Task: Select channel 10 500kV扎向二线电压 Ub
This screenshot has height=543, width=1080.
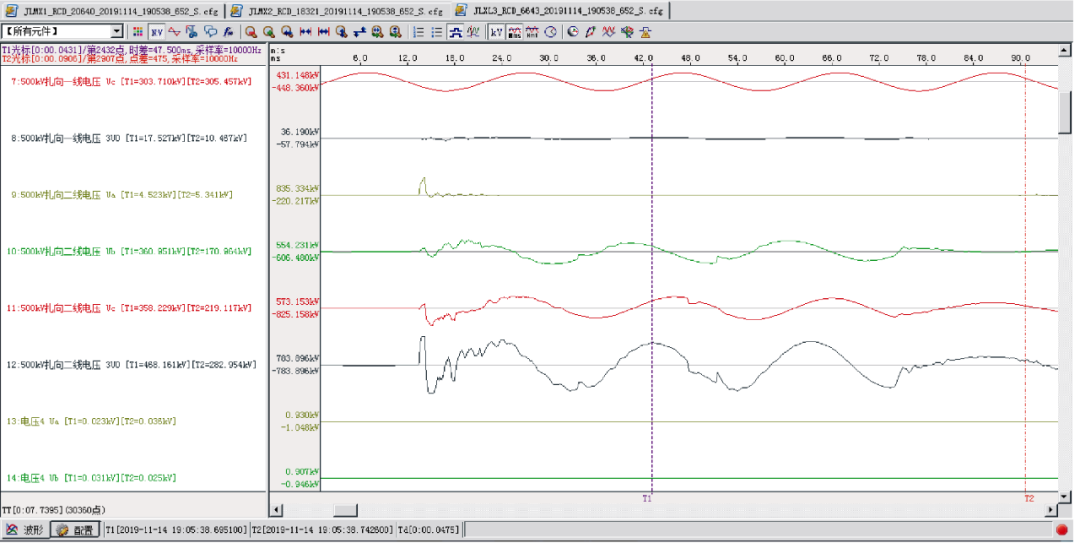Action: 129,252
